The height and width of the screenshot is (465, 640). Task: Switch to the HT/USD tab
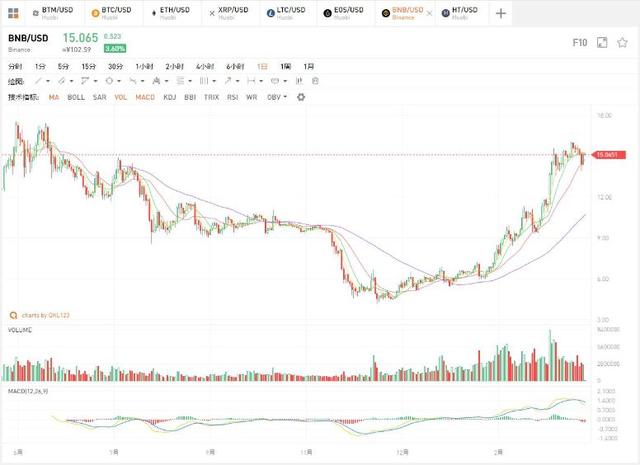[460, 13]
